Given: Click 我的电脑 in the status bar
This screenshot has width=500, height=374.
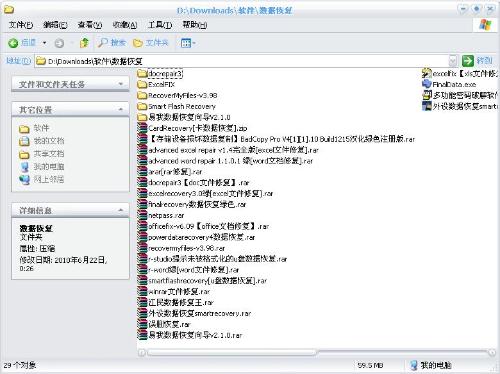Looking at the screenshot, I should pyautogui.click(x=431, y=365).
